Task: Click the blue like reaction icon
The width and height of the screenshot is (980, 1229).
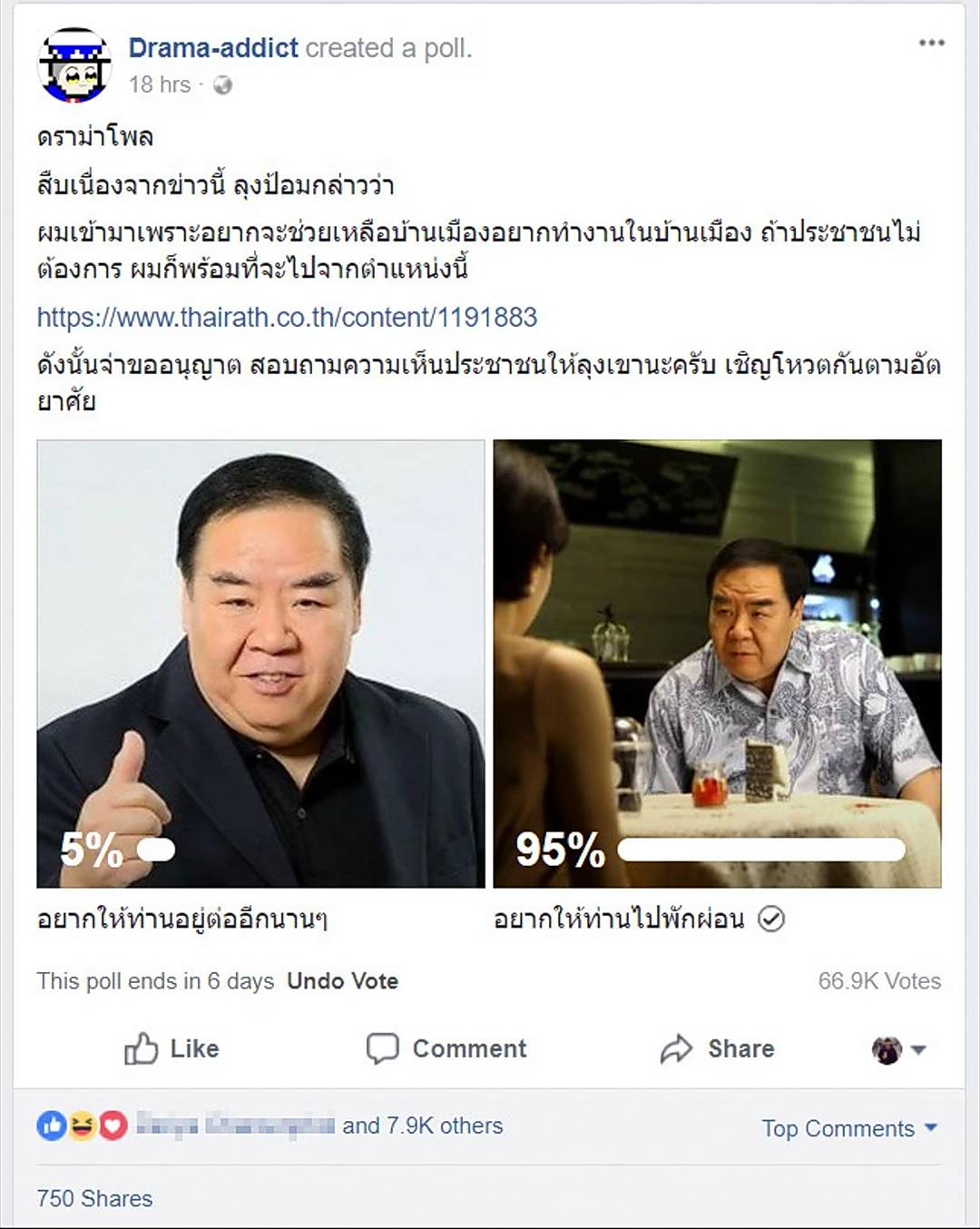Action: click(x=52, y=1126)
